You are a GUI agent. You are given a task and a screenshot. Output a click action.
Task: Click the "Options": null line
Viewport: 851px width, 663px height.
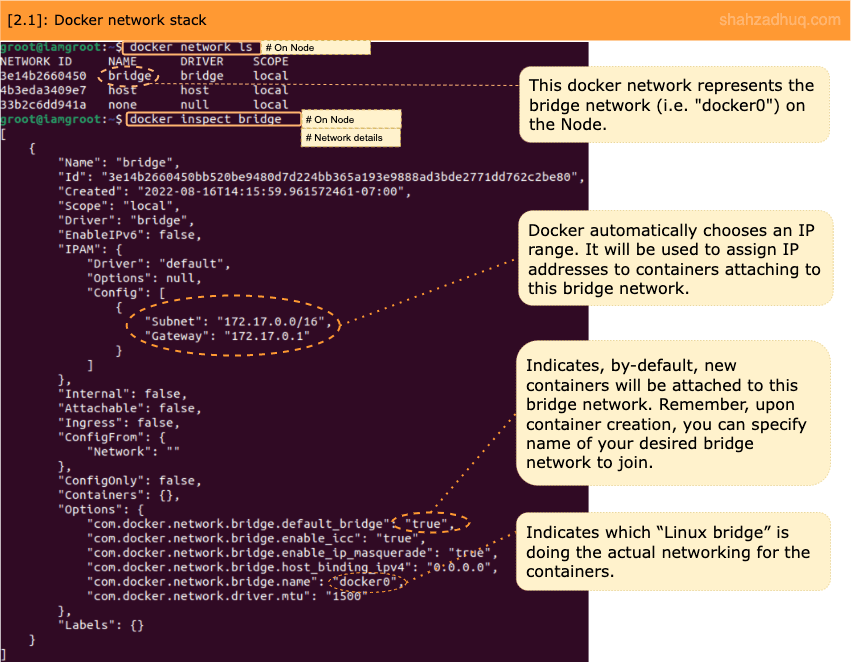tap(144, 278)
